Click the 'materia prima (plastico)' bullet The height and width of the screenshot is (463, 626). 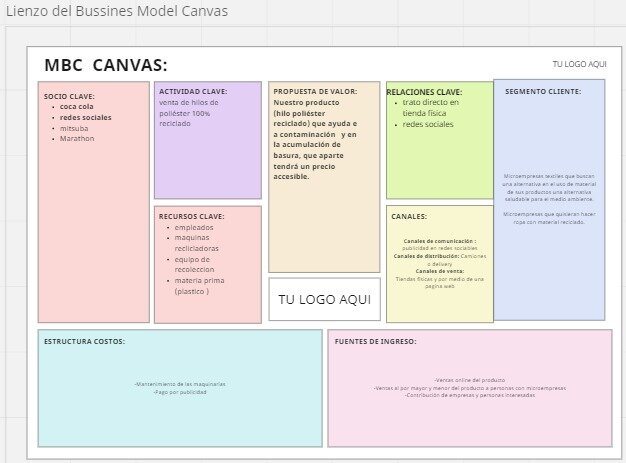199,286
